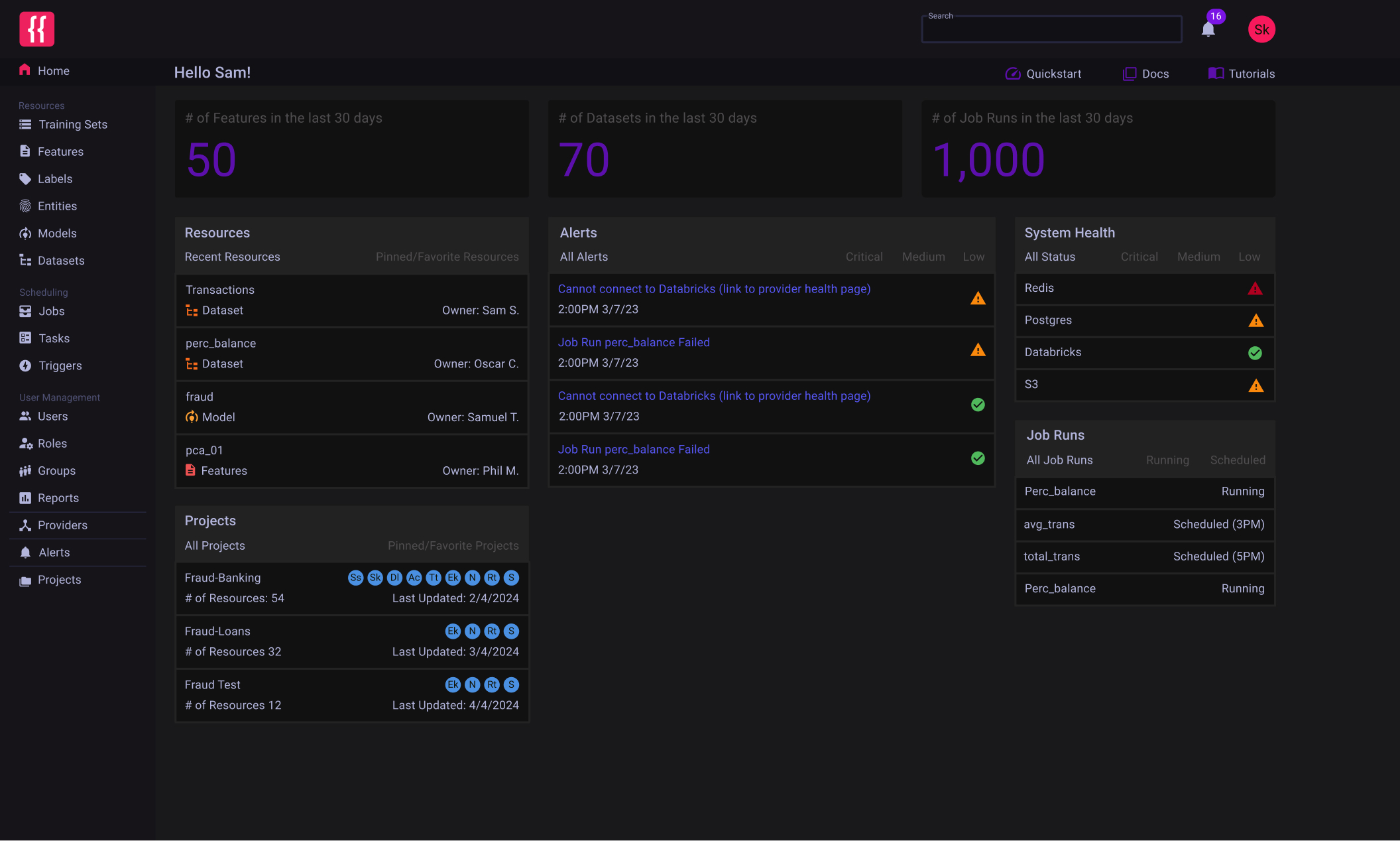This screenshot has width=1400, height=841.
Task: Click the warning icon next to Redis
Action: tap(1256, 288)
